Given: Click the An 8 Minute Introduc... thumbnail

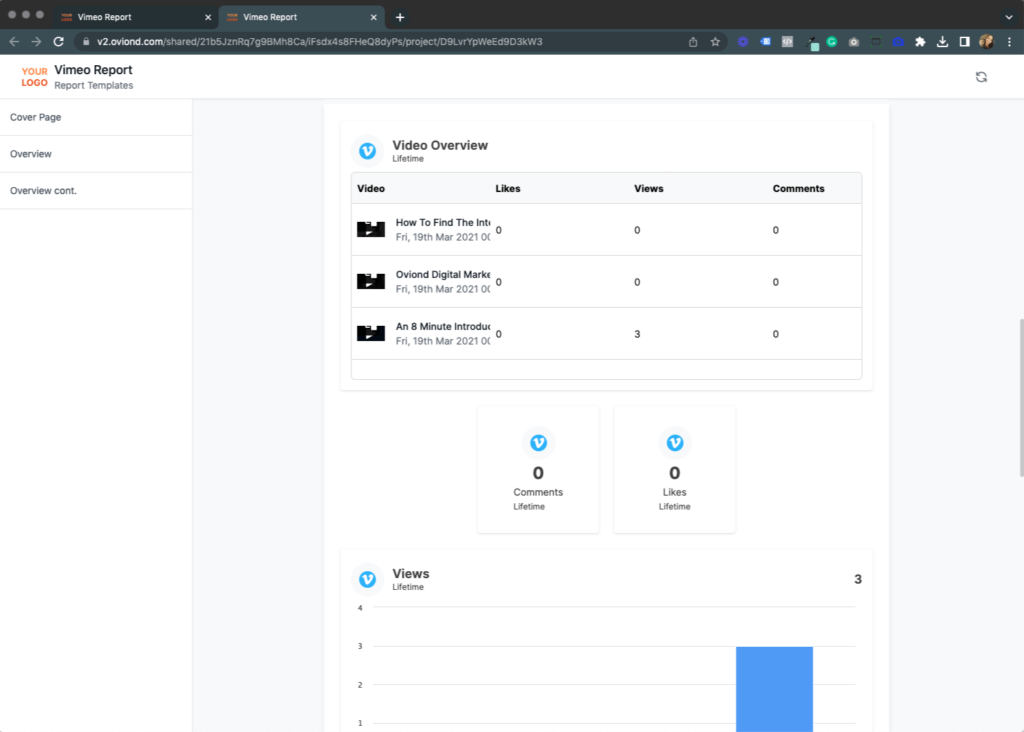Looking at the screenshot, I should tap(371, 333).
